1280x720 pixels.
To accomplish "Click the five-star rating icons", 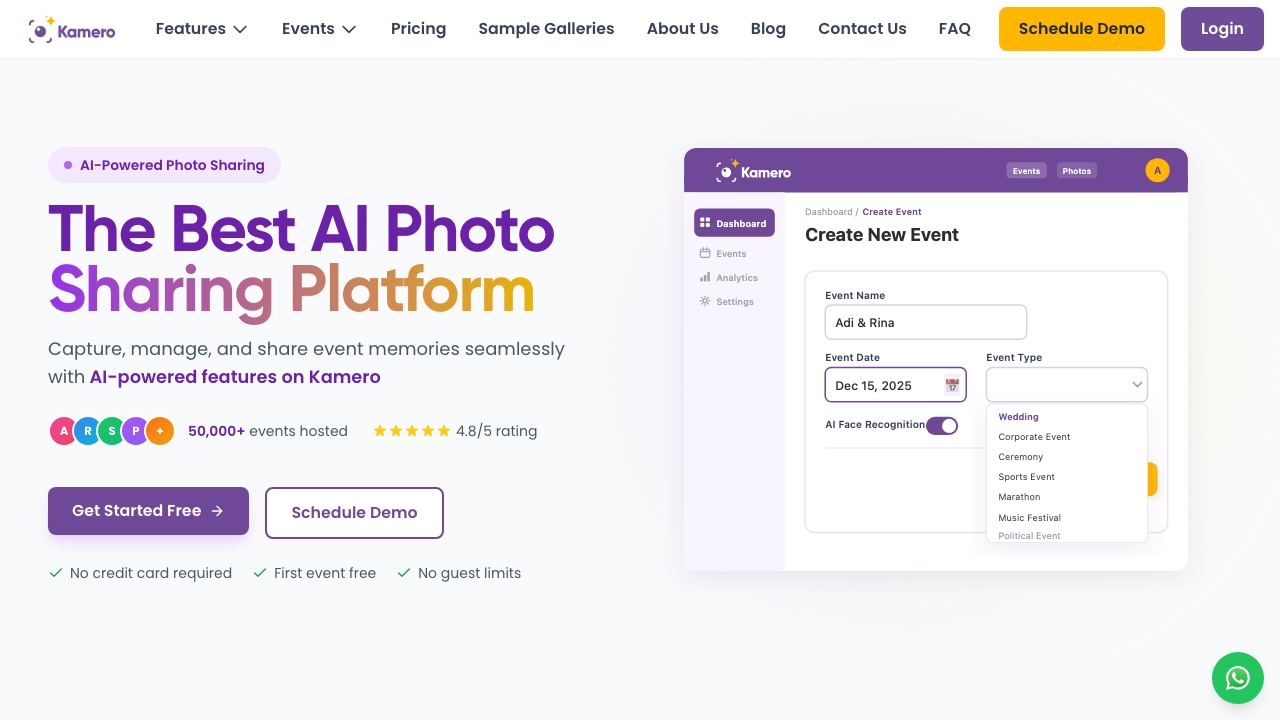I will (412, 431).
